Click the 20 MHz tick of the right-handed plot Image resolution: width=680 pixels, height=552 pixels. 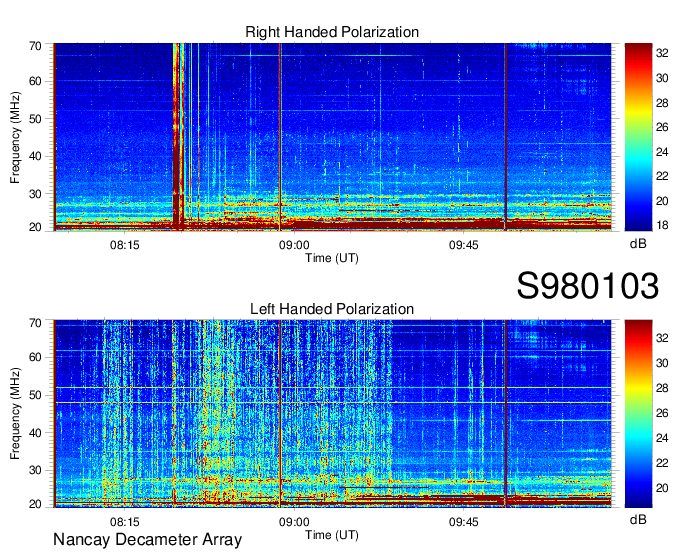[35, 227]
